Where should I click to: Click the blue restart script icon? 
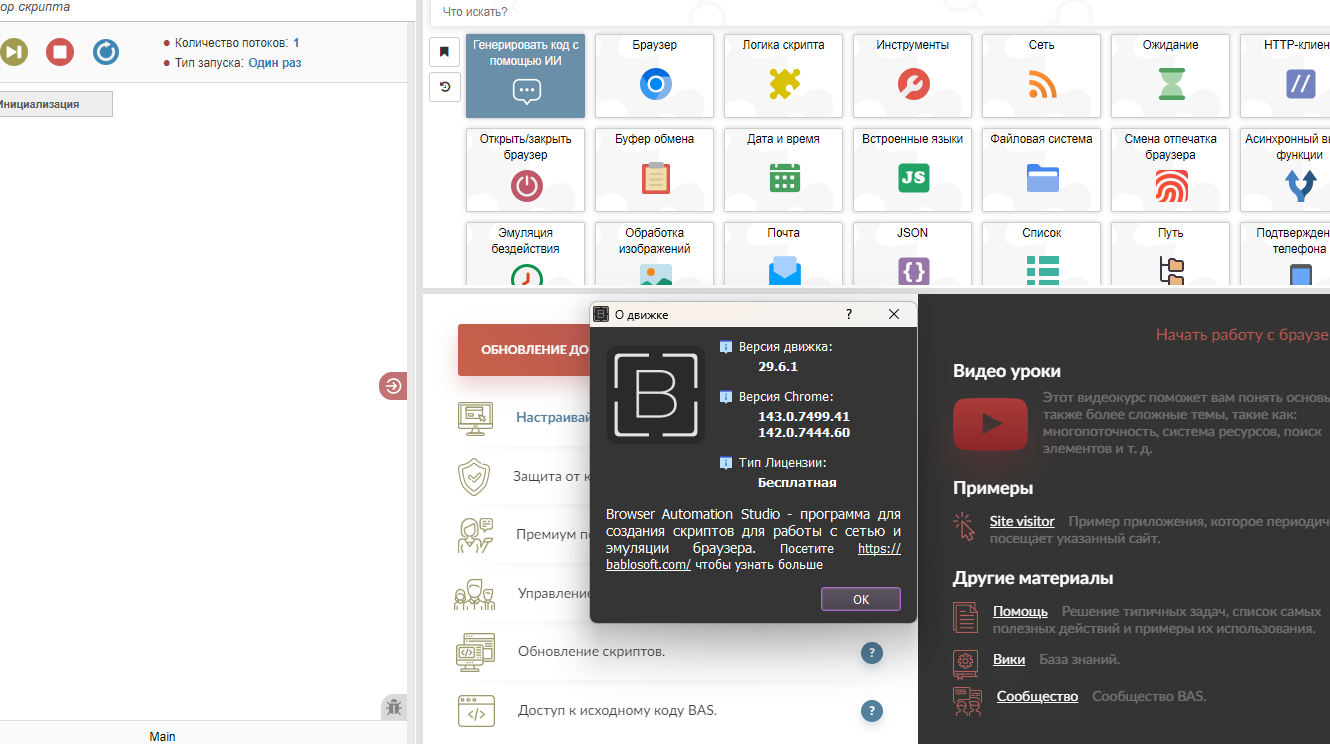pos(106,52)
